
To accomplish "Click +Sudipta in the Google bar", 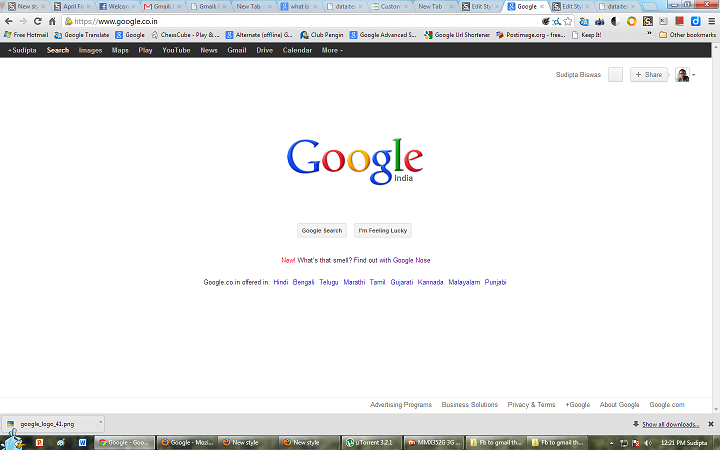I will (x=22, y=50).
